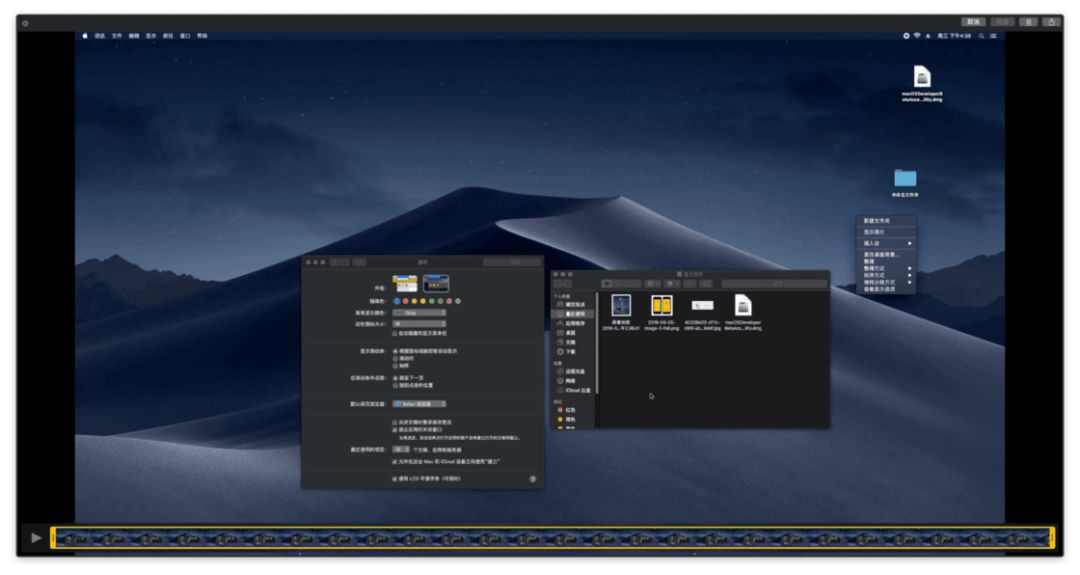1080x575 pixels.
Task: Enable the 自动隐藏和显示菜单栏 checkbox
Action: point(394,333)
